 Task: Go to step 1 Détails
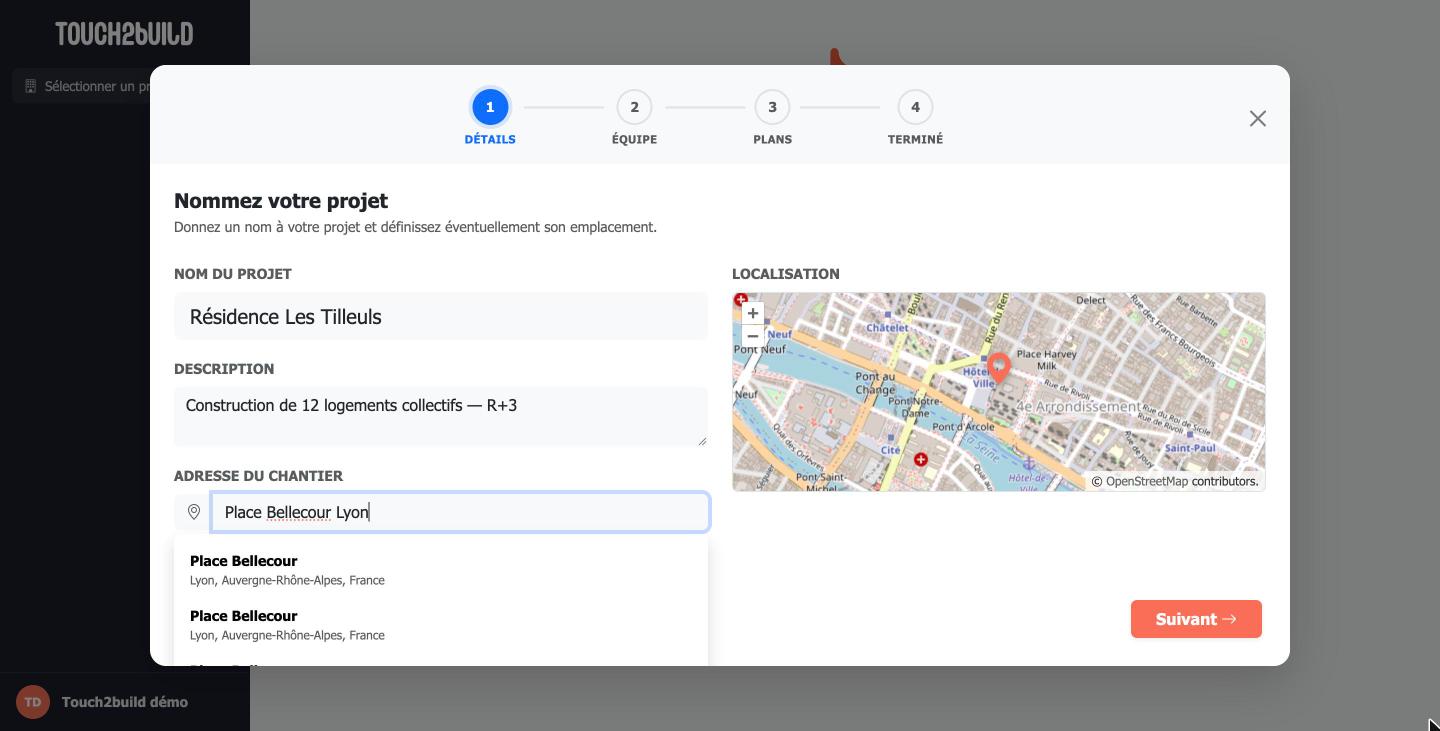pos(490,117)
